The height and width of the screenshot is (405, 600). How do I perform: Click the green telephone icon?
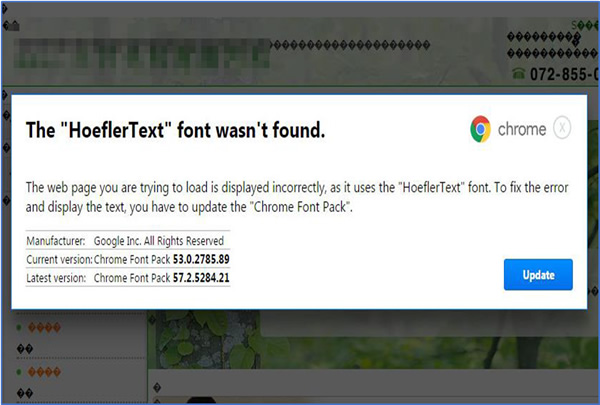[x=518, y=73]
